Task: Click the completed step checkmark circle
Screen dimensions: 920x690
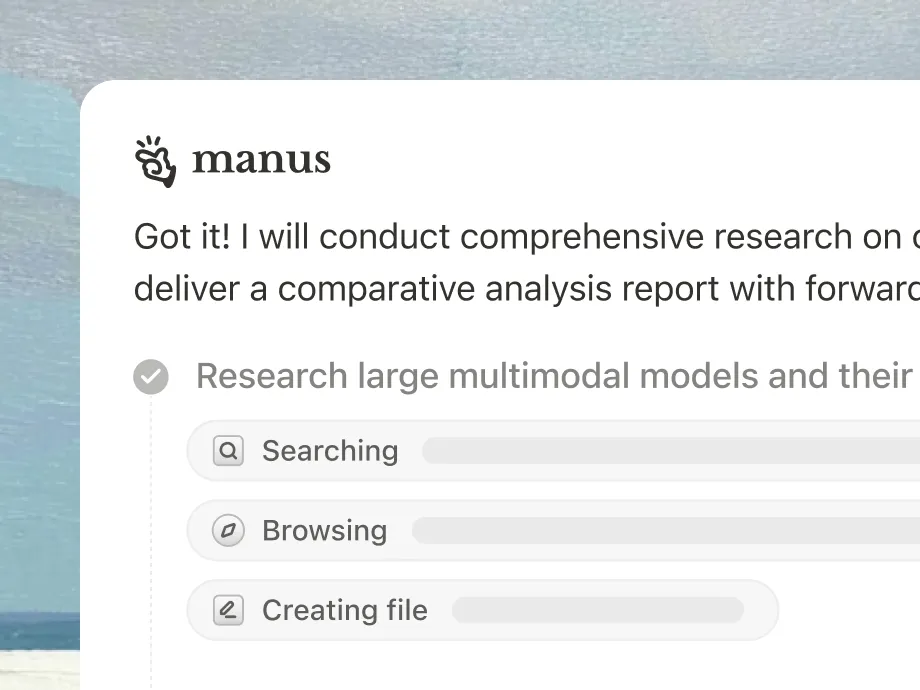Action: point(151,377)
